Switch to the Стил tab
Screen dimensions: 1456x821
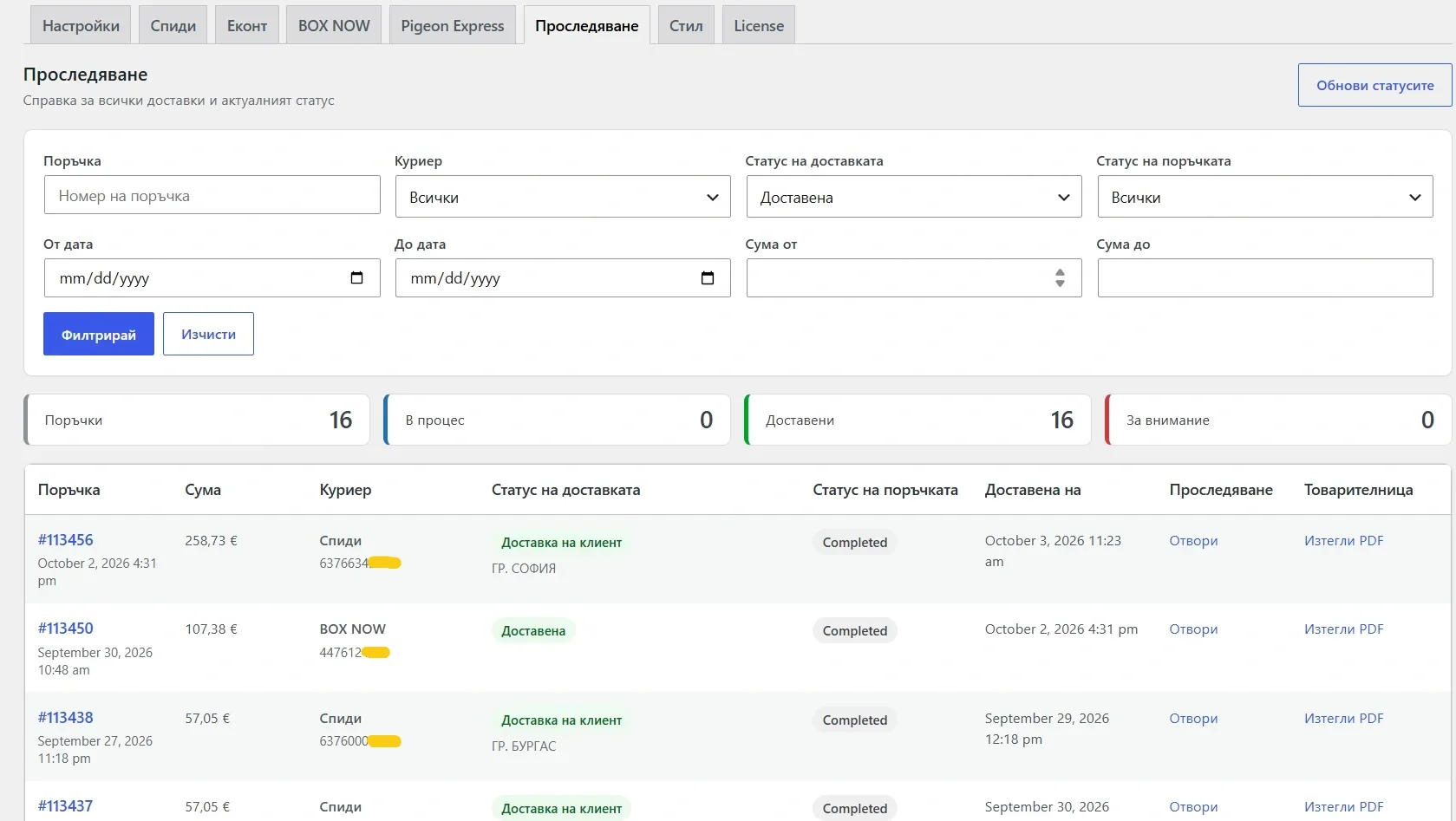[x=686, y=25]
